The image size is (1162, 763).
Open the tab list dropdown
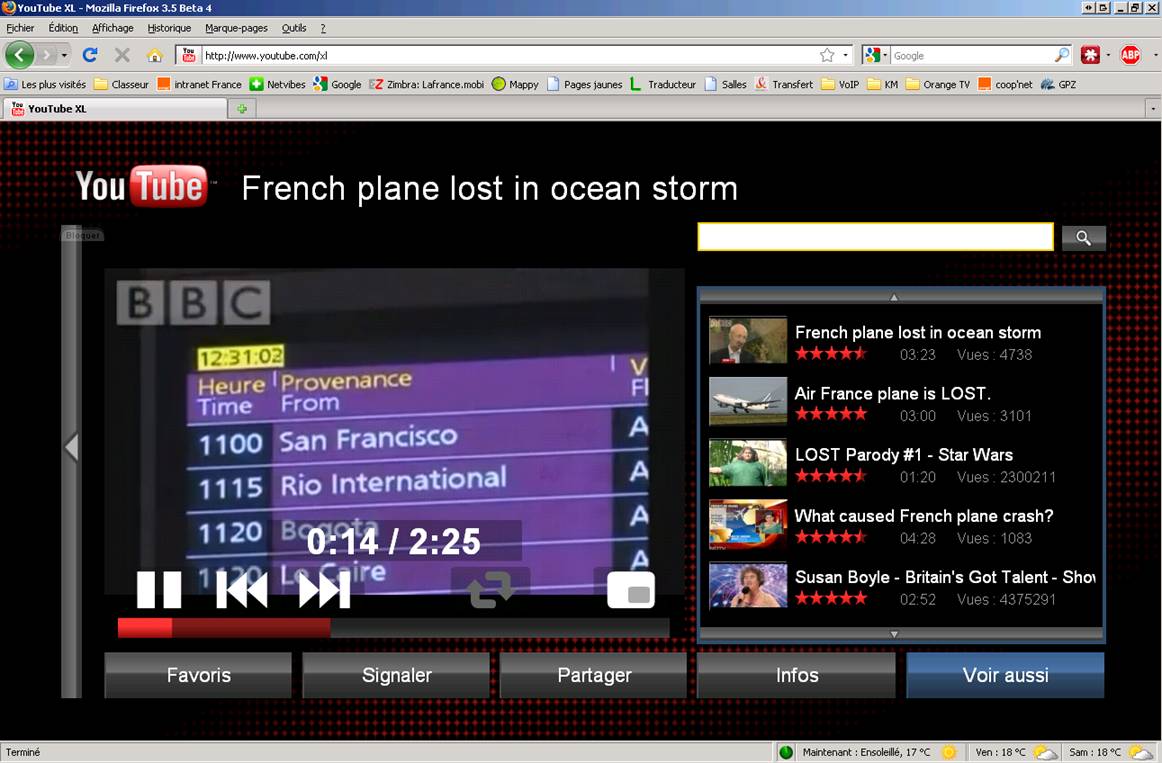pyautogui.click(x=1152, y=109)
